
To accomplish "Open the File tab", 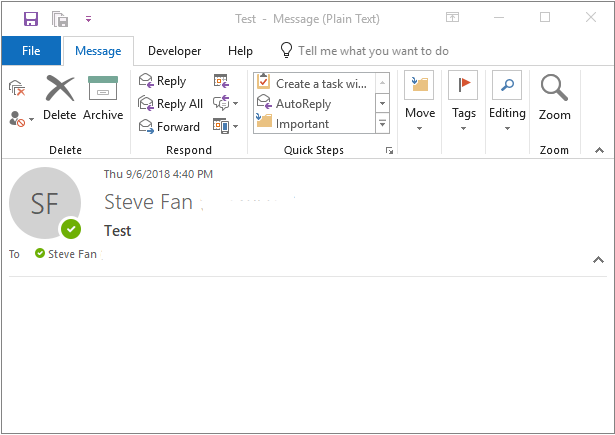I will click(x=31, y=51).
